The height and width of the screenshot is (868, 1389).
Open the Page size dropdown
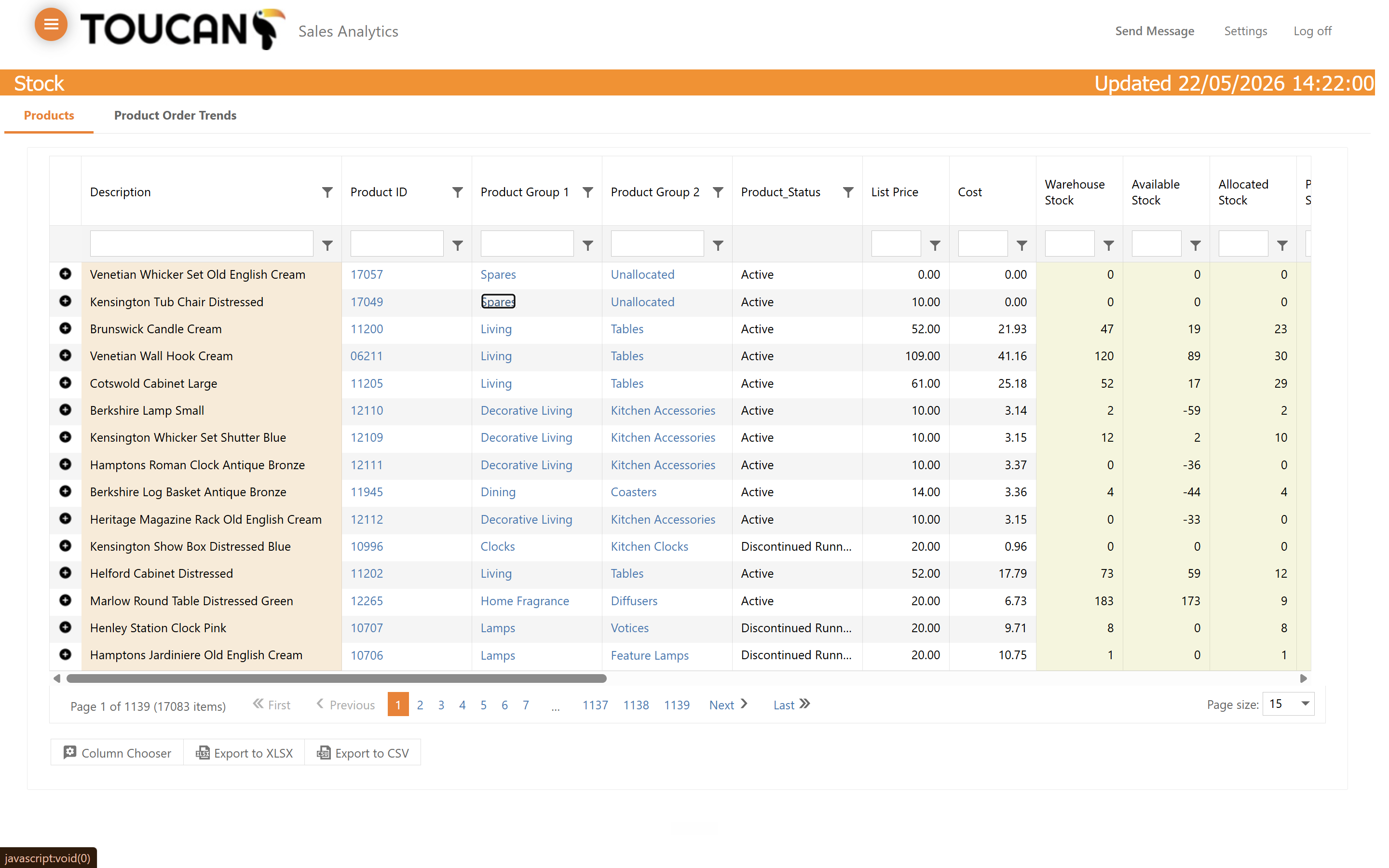tap(1305, 704)
